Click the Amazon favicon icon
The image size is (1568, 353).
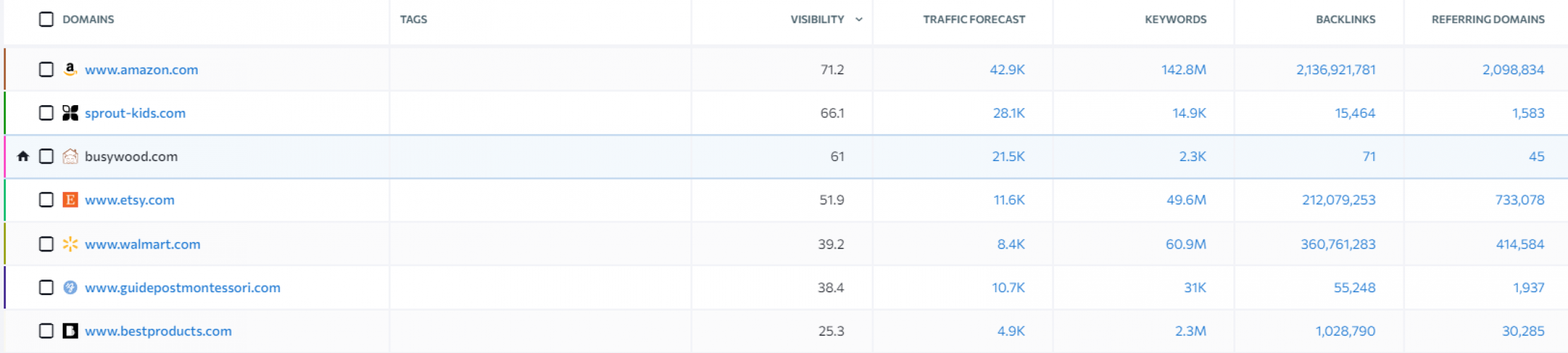pos(70,69)
